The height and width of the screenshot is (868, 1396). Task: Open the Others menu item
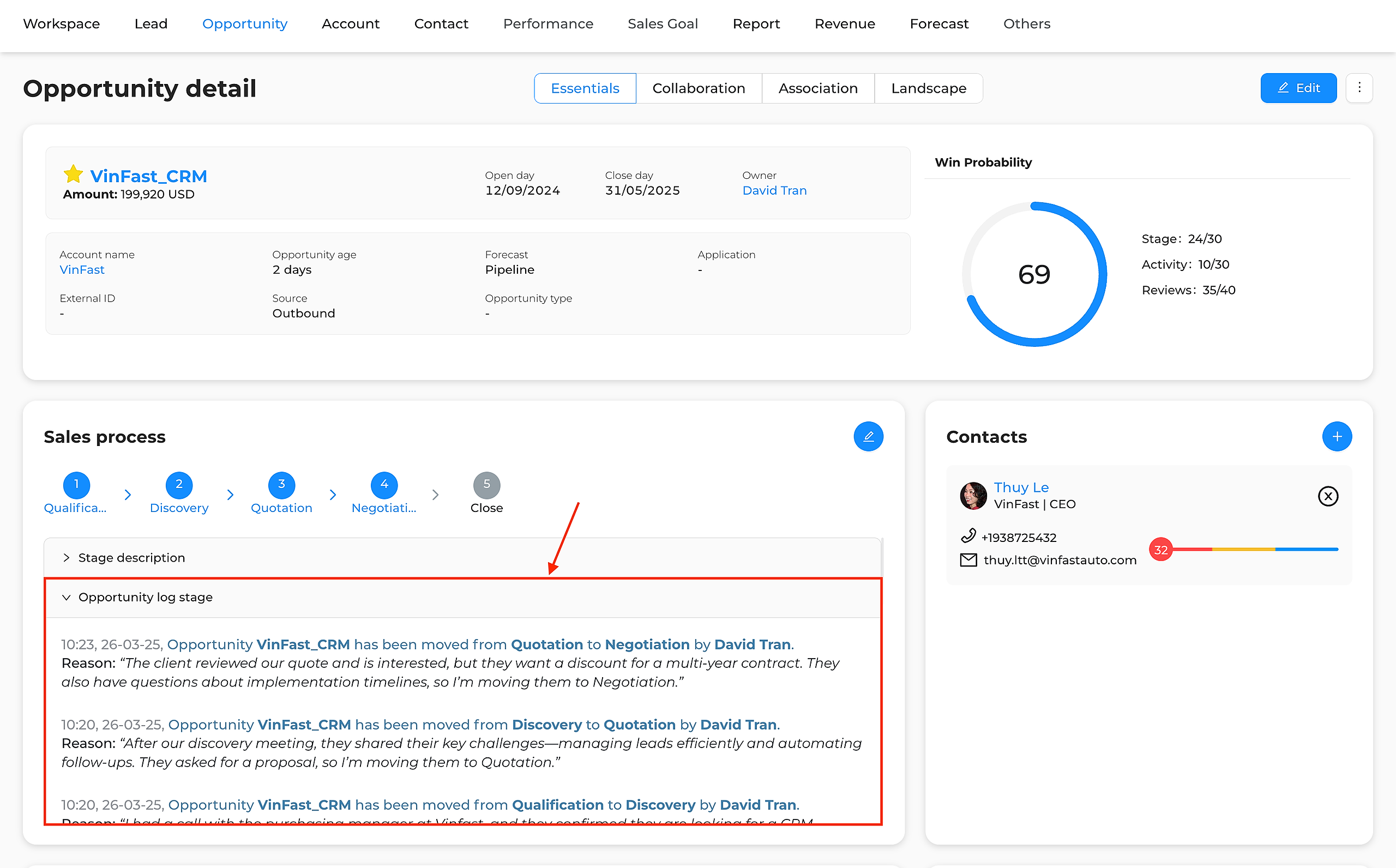[1027, 24]
